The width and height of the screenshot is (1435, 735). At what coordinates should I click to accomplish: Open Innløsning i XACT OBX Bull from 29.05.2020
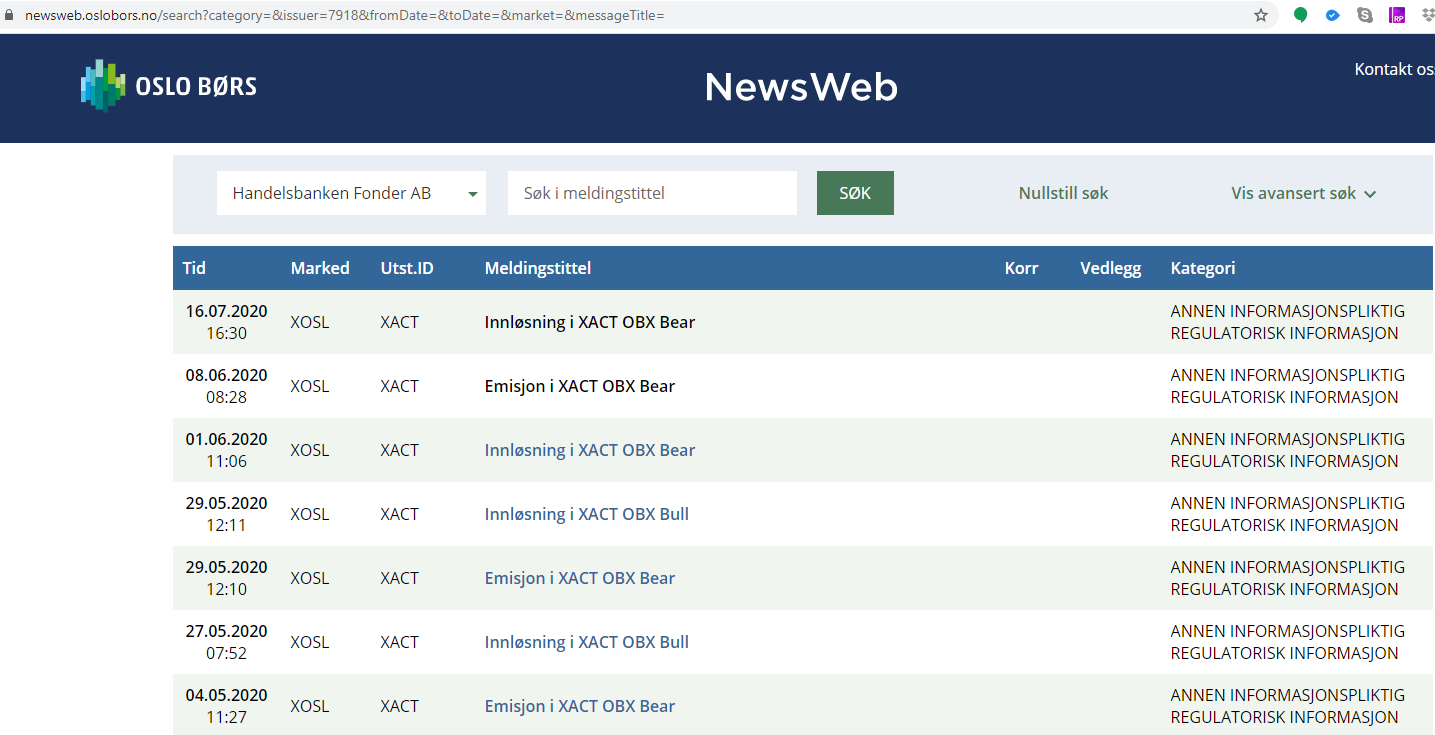(586, 514)
